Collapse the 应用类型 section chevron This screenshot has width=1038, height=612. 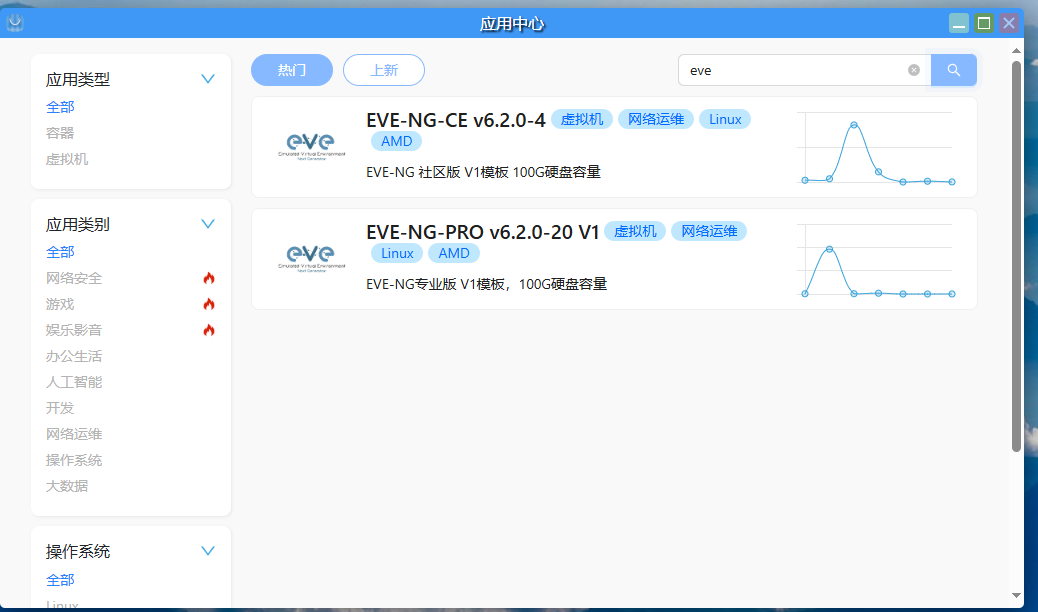click(208, 79)
